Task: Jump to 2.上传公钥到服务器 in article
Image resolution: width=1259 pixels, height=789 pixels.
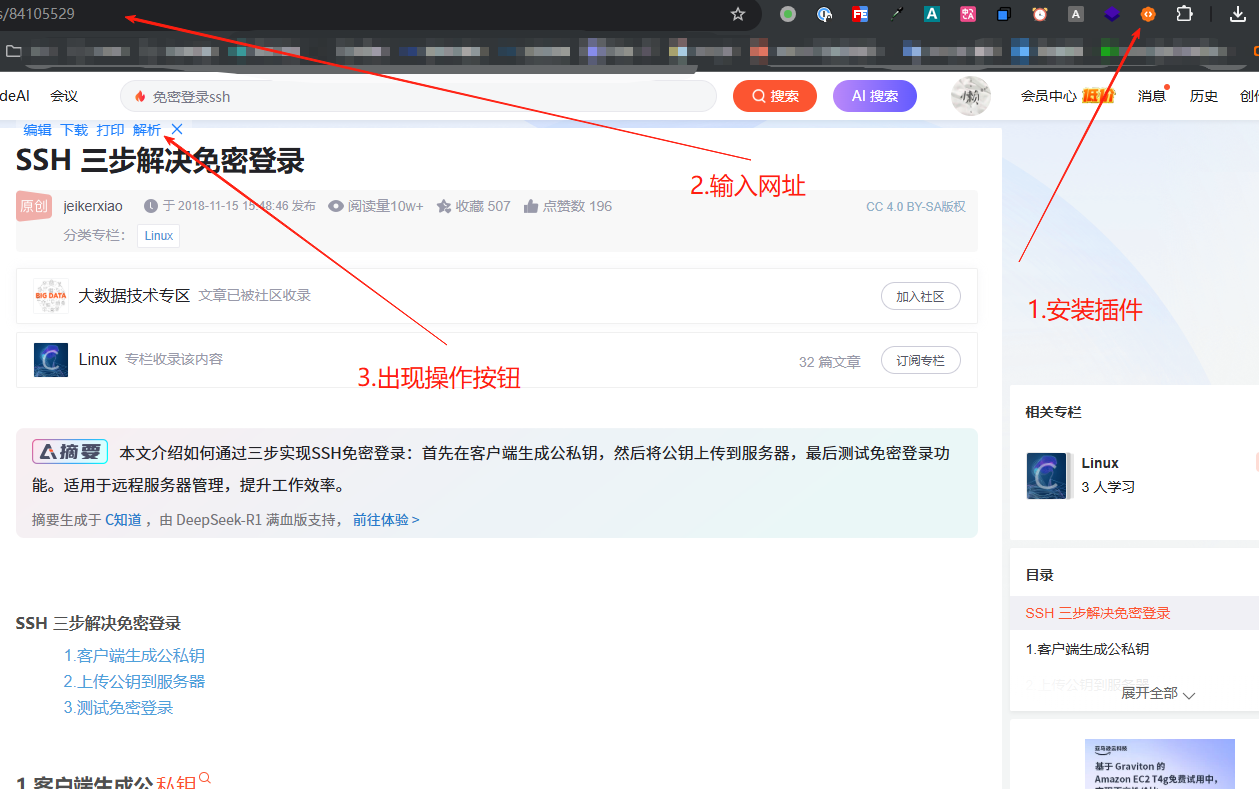Action: [x=134, y=681]
